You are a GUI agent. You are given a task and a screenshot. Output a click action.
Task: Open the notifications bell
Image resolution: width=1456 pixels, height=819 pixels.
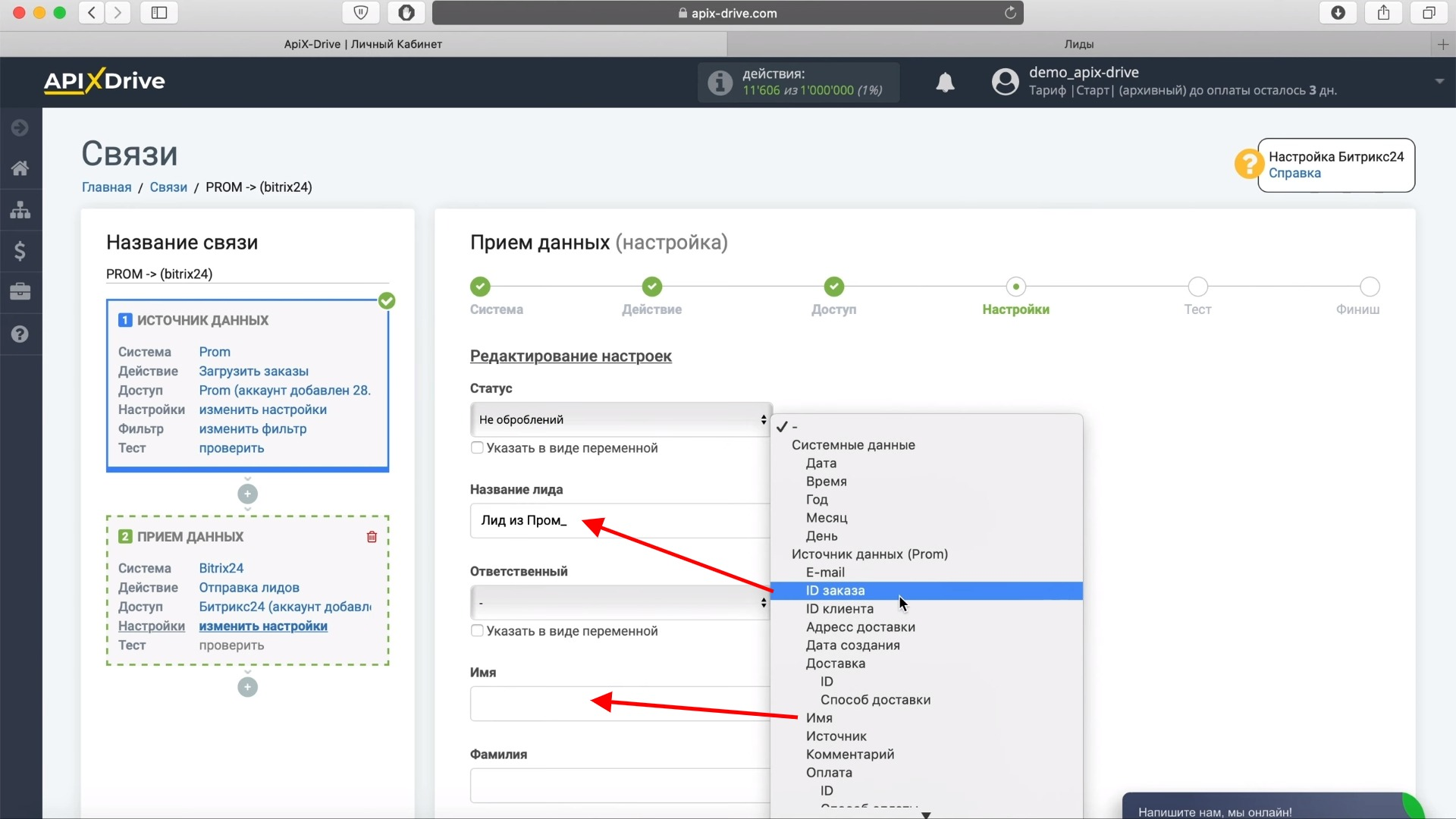click(945, 83)
